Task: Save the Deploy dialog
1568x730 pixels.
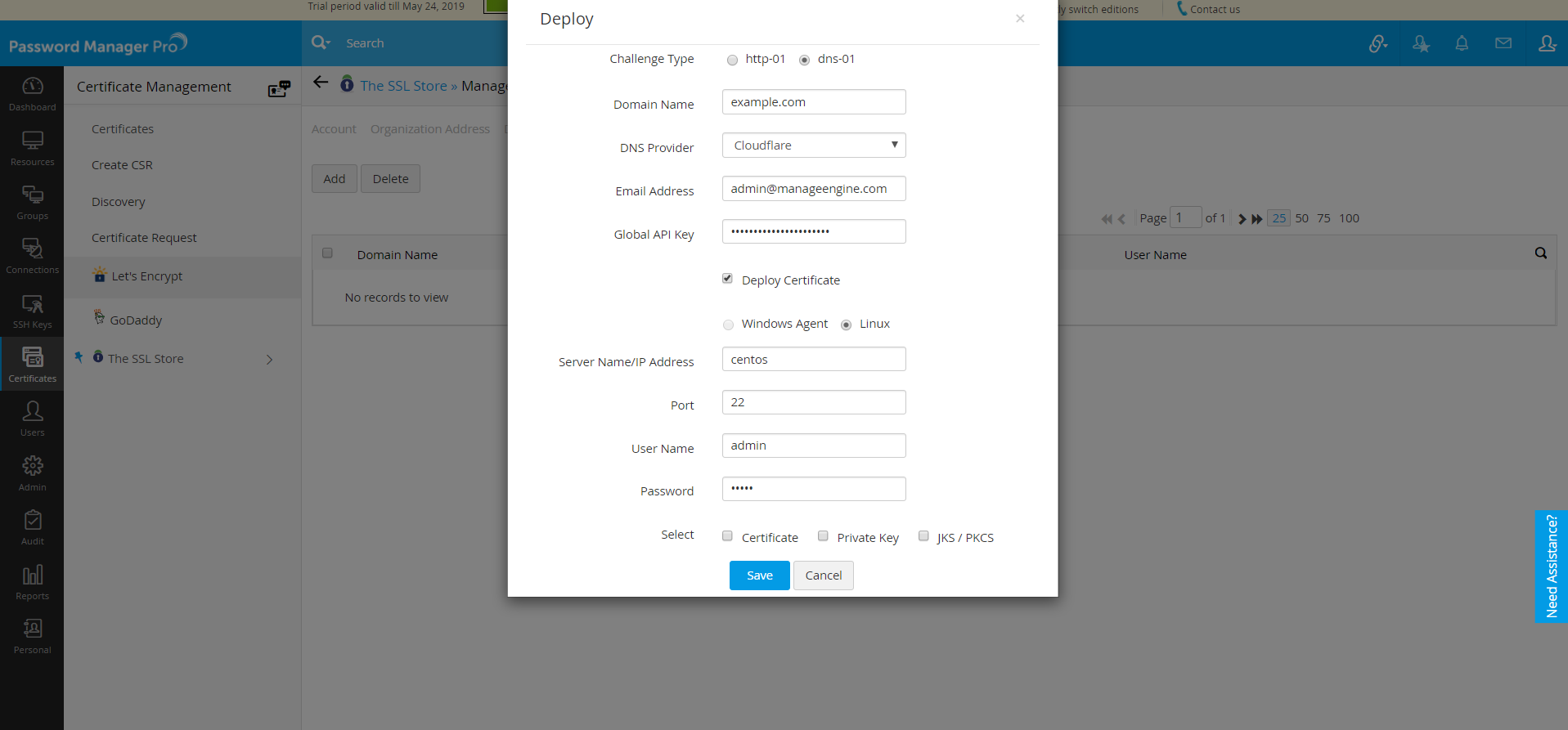Action: tap(759, 575)
